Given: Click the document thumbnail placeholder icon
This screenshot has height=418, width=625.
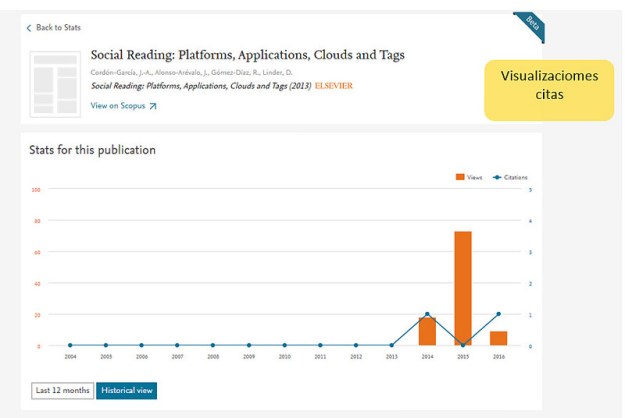Looking at the screenshot, I should click(x=55, y=82).
